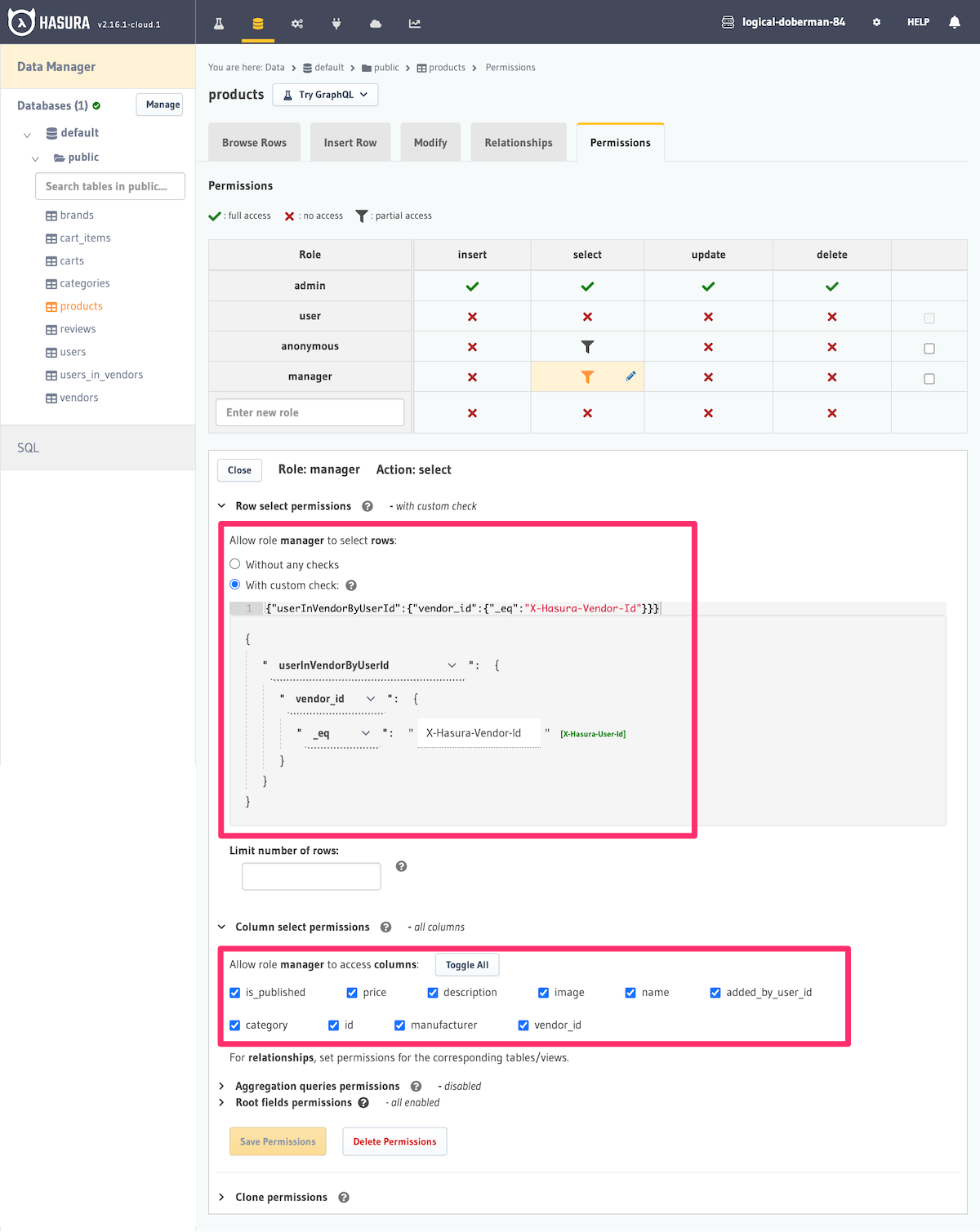
Task: Open project settings via the gear icon
Action: pyautogui.click(x=875, y=22)
